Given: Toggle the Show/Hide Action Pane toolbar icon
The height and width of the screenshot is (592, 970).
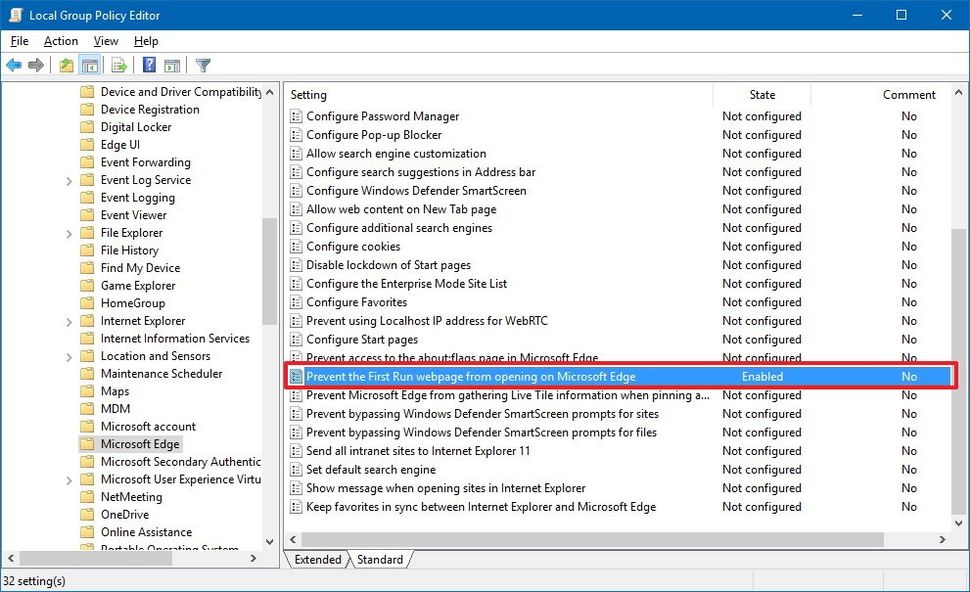Looking at the screenshot, I should [172, 65].
